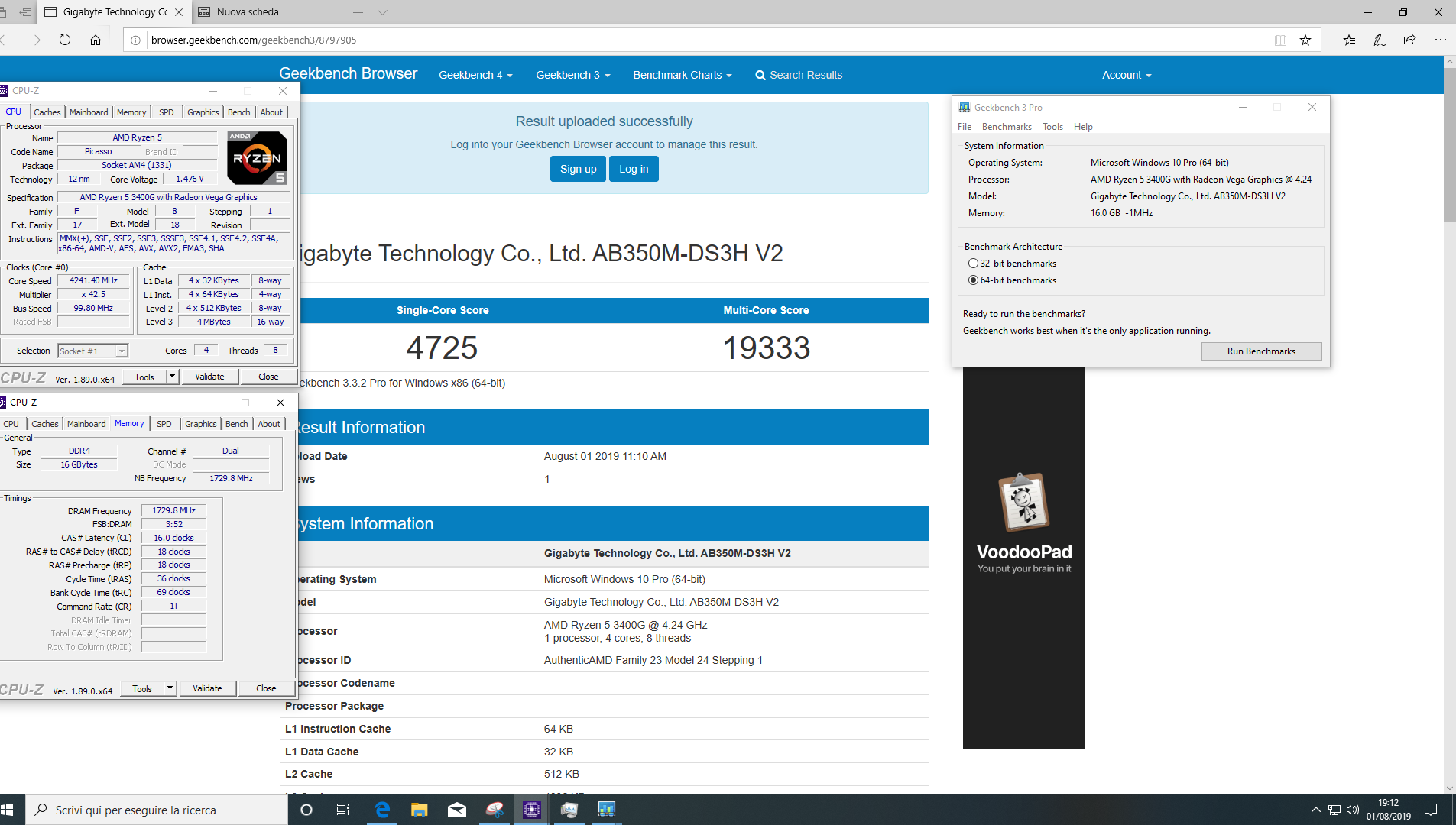The width and height of the screenshot is (1456, 825).
Task: Expand the Benchmark Charts dropdown
Action: (683, 75)
